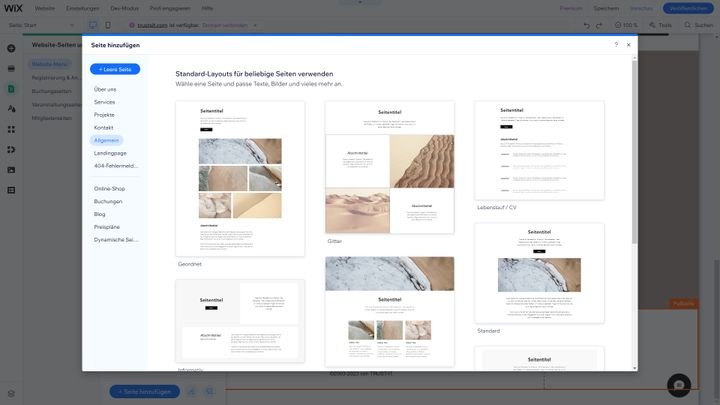Open the 100 % zoom control
The height and width of the screenshot is (405, 720).
tap(626, 25)
